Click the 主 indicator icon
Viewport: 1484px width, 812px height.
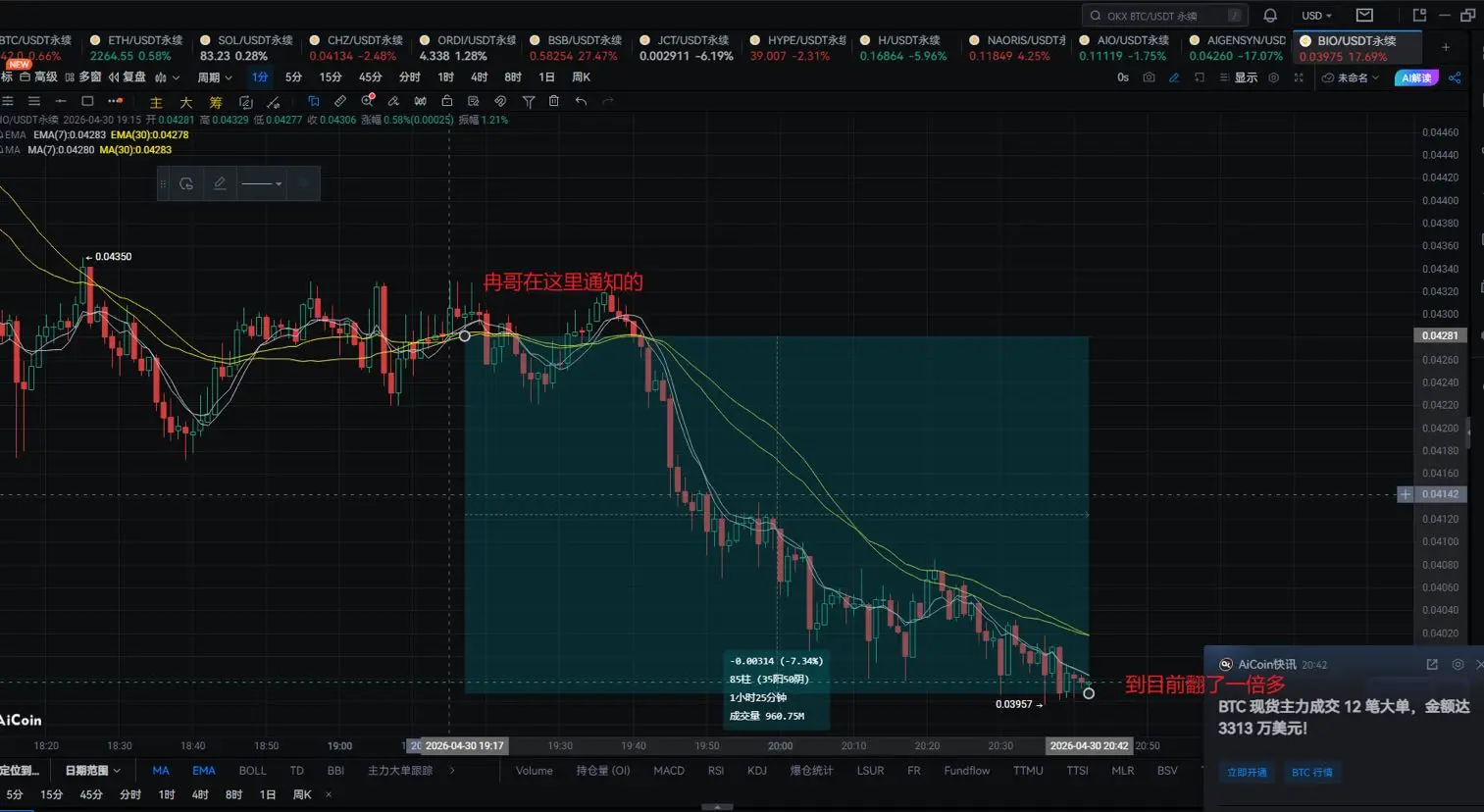(x=156, y=102)
